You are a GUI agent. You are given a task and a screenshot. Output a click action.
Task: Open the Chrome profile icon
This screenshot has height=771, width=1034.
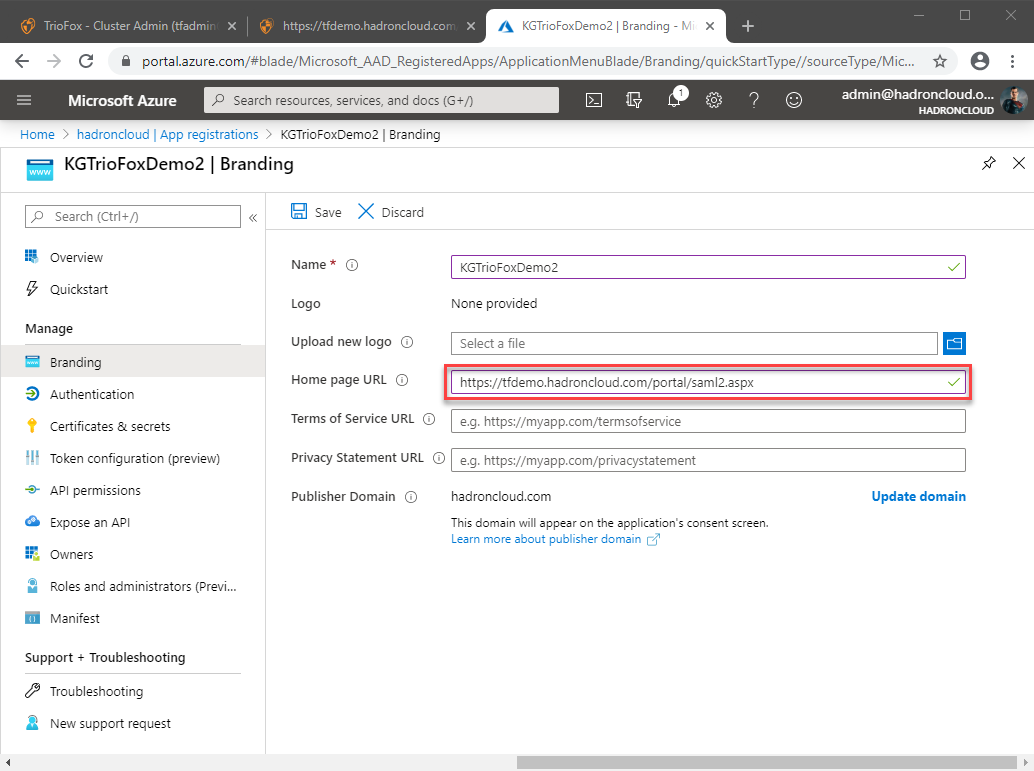(x=980, y=61)
